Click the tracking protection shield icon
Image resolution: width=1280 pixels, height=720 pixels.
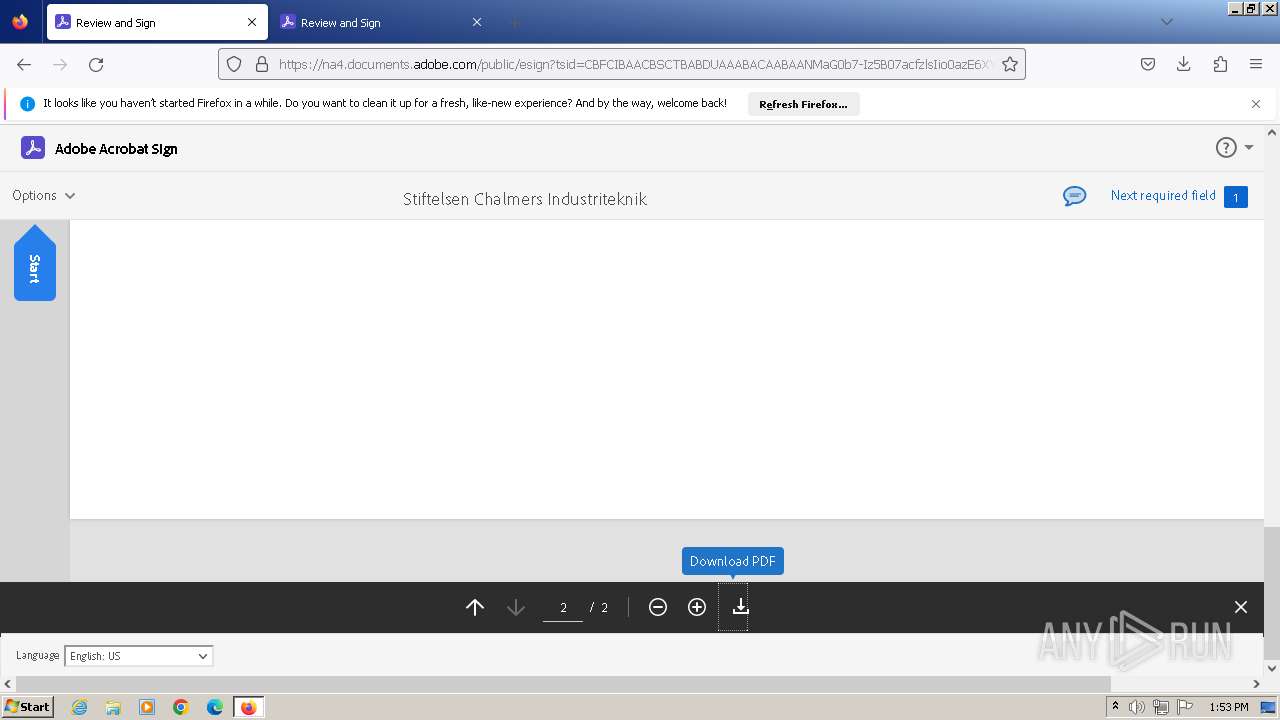pos(234,64)
